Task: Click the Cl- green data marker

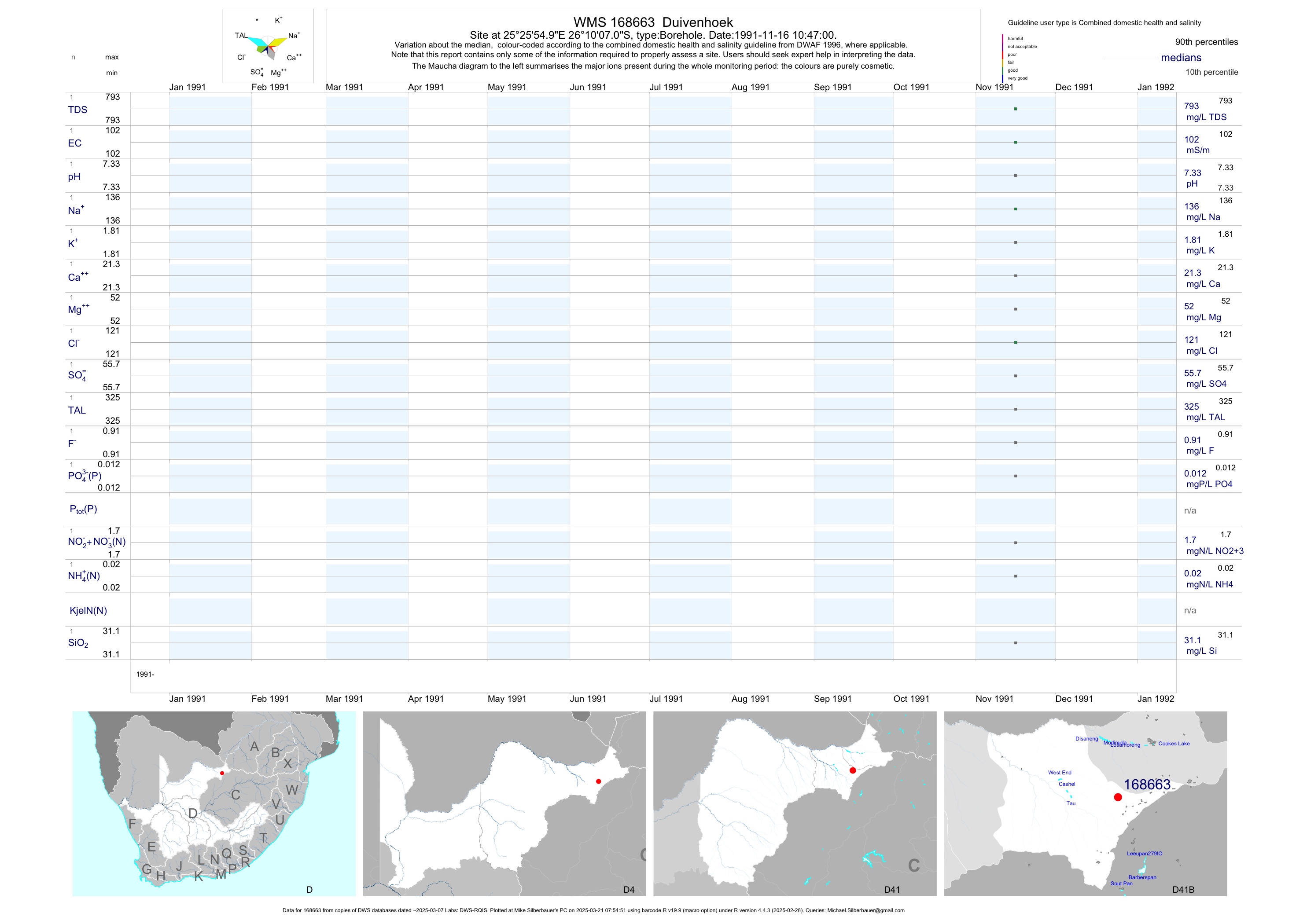Action: [1016, 342]
